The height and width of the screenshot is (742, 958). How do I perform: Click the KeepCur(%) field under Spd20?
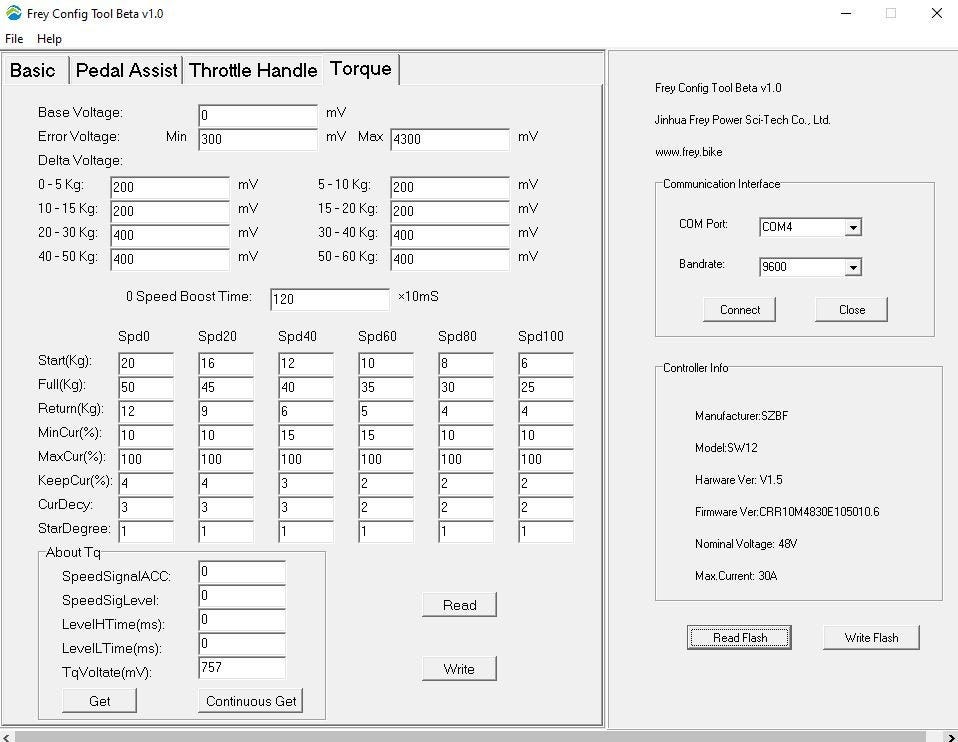click(226, 483)
